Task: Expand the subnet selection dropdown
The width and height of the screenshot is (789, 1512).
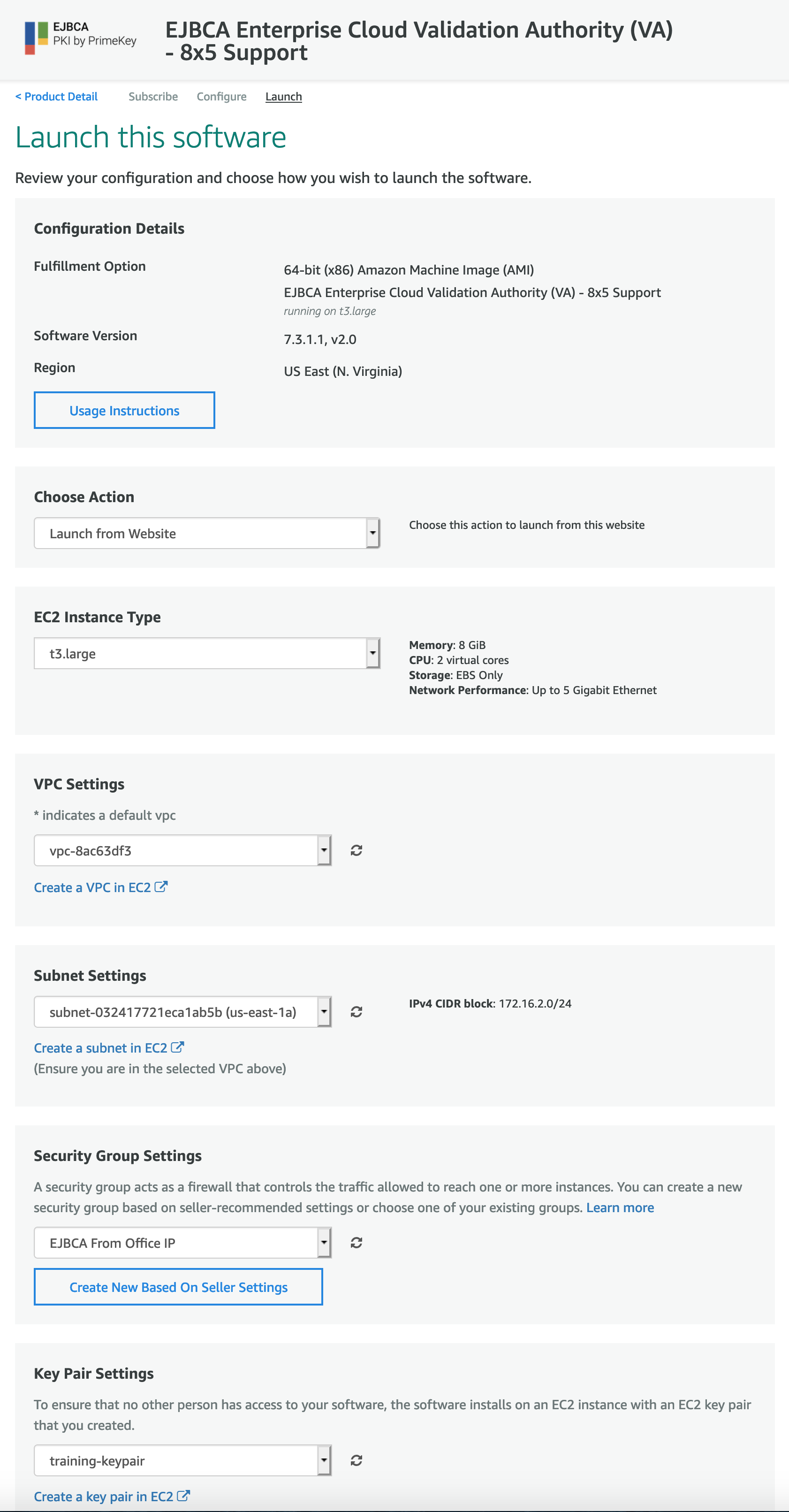Action: click(182, 1012)
